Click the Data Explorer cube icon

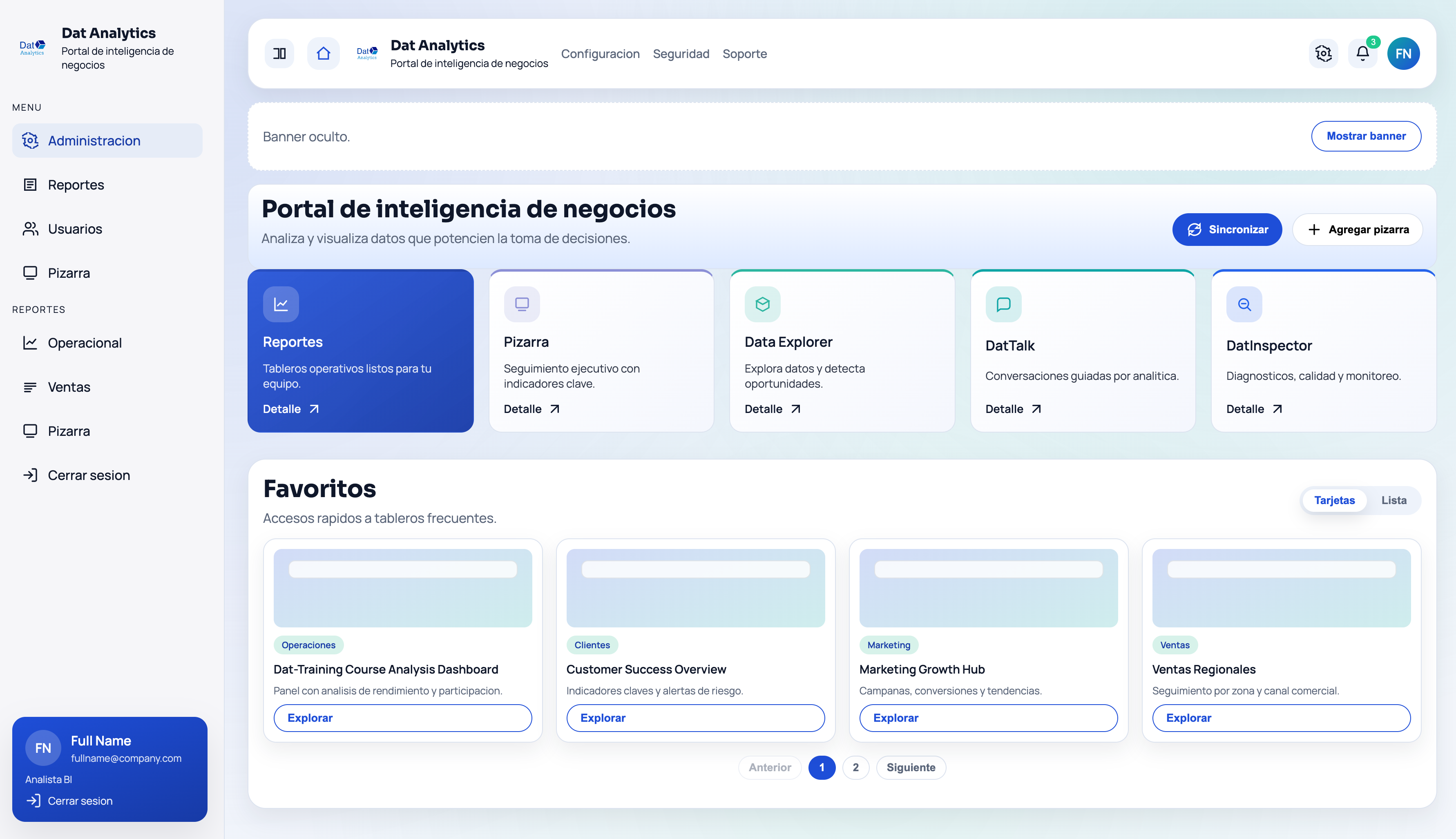pyautogui.click(x=762, y=304)
